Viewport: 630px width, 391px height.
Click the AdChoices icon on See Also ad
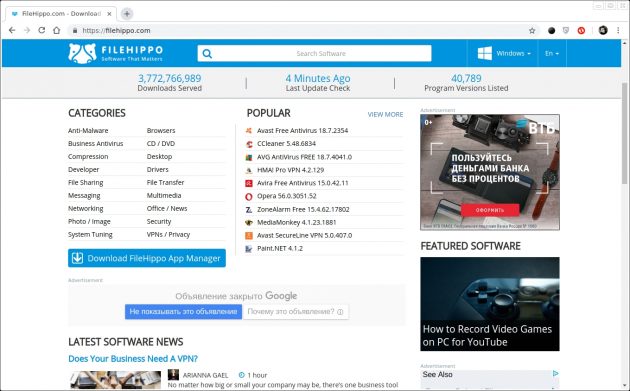555,373
